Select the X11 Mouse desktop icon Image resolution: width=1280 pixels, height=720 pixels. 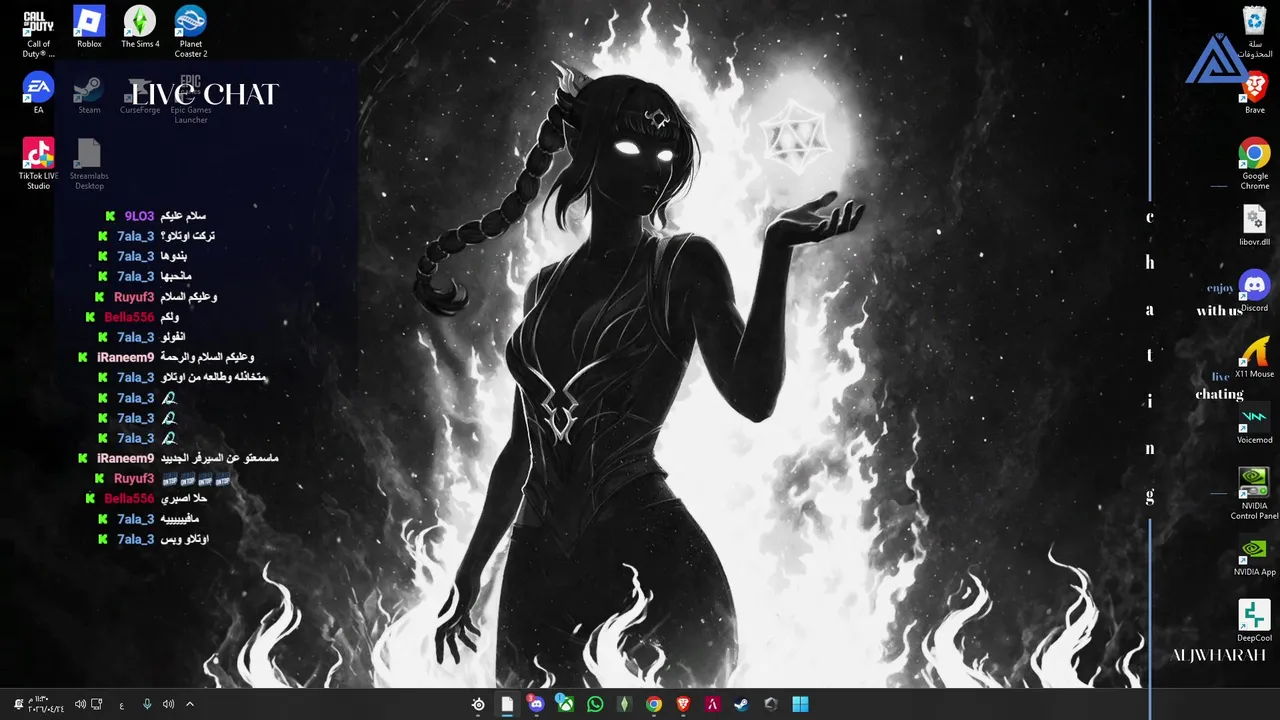point(1254,358)
